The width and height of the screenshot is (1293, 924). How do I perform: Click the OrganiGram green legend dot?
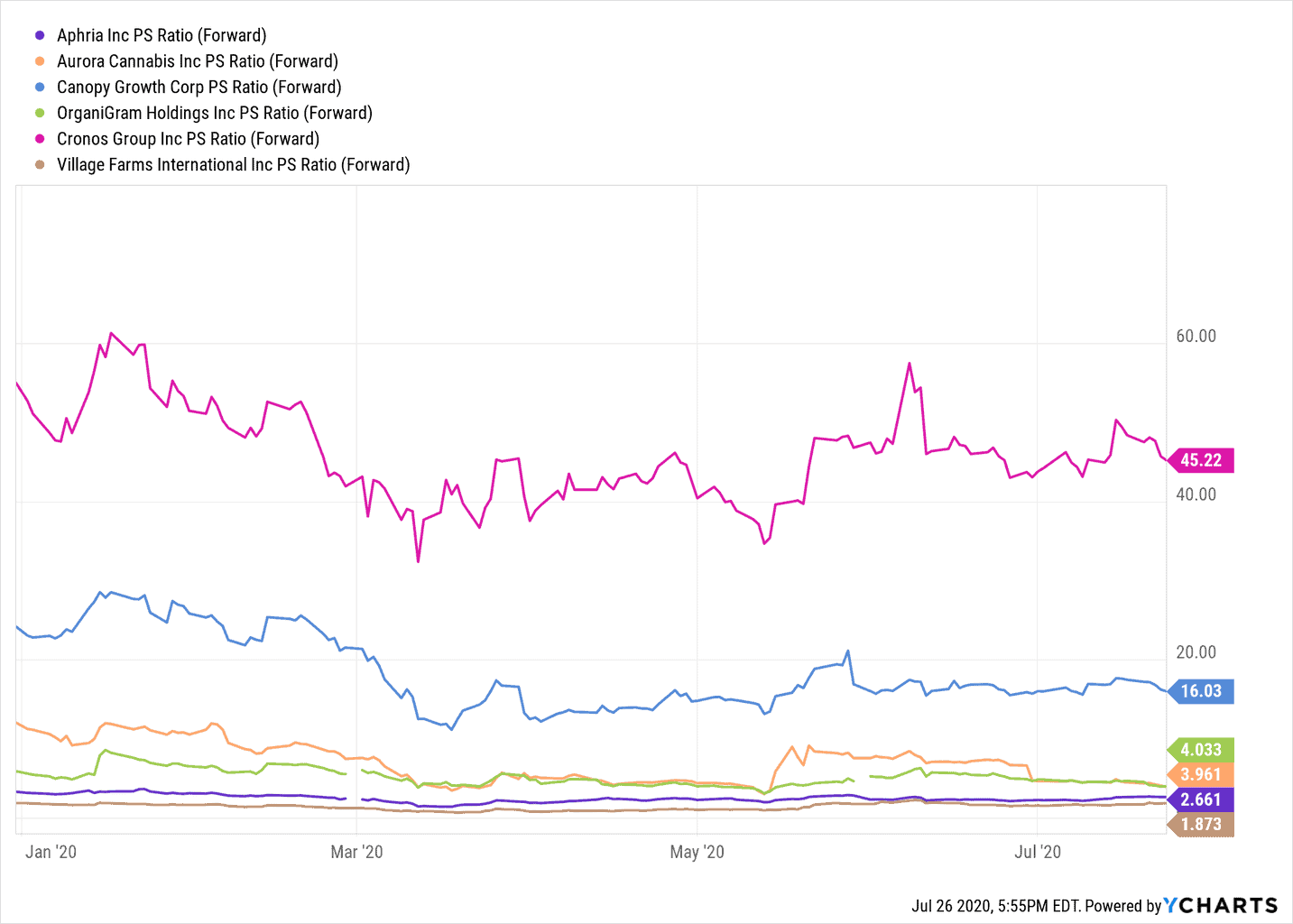tap(40, 113)
